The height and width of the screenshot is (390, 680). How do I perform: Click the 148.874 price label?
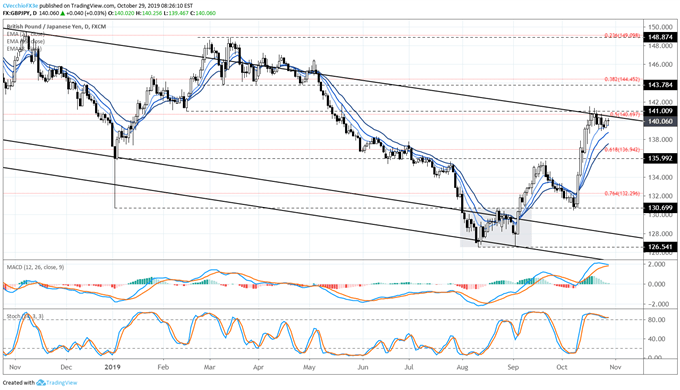[660, 37]
